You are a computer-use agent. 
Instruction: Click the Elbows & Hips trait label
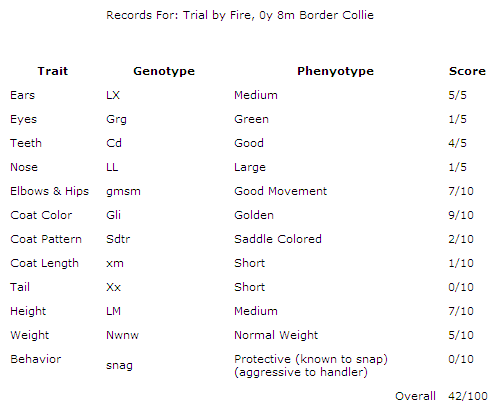(x=50, y=191)
